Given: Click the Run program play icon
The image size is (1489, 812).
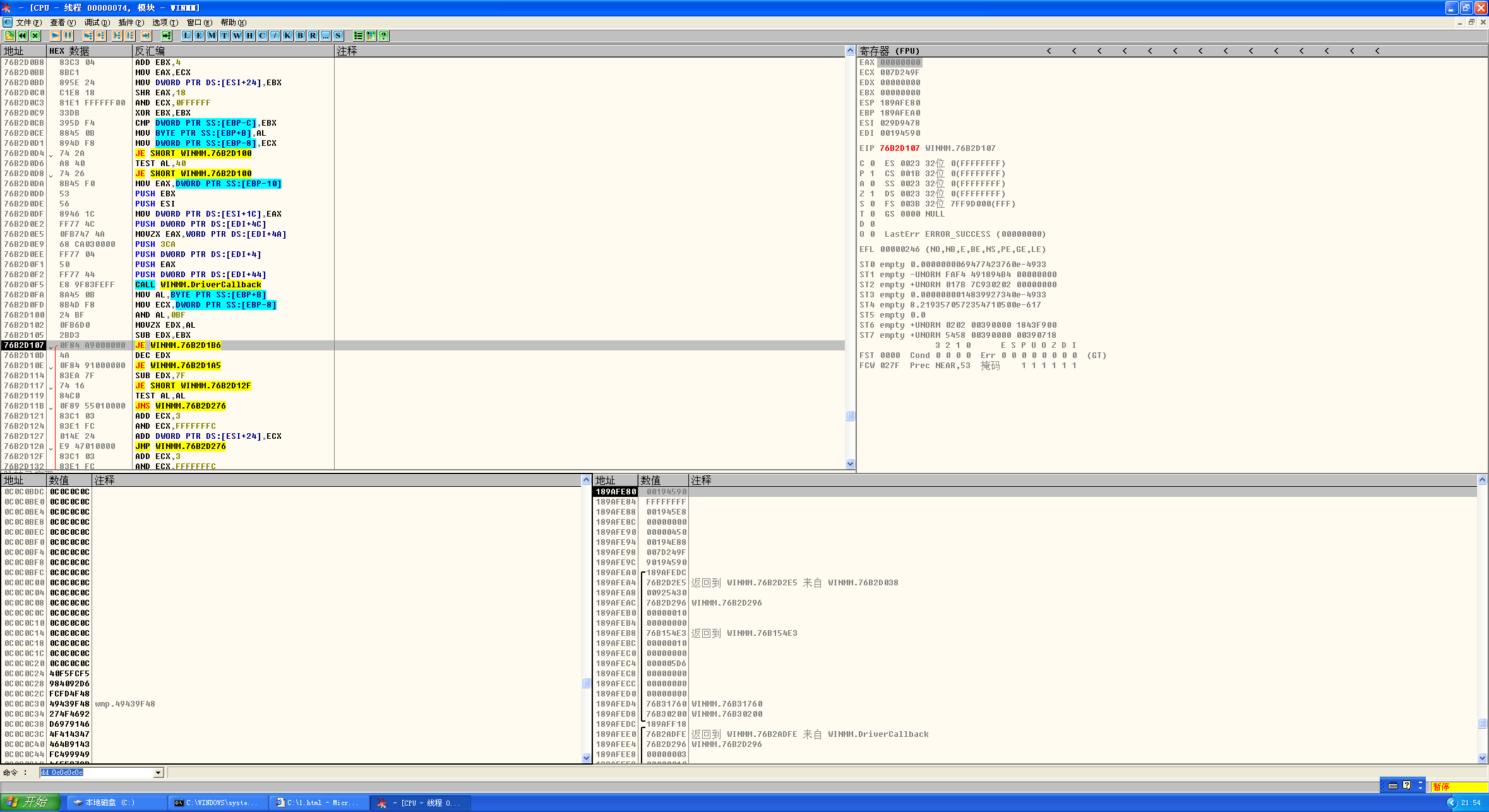Looking at the screenshot, I should [56, 36].
